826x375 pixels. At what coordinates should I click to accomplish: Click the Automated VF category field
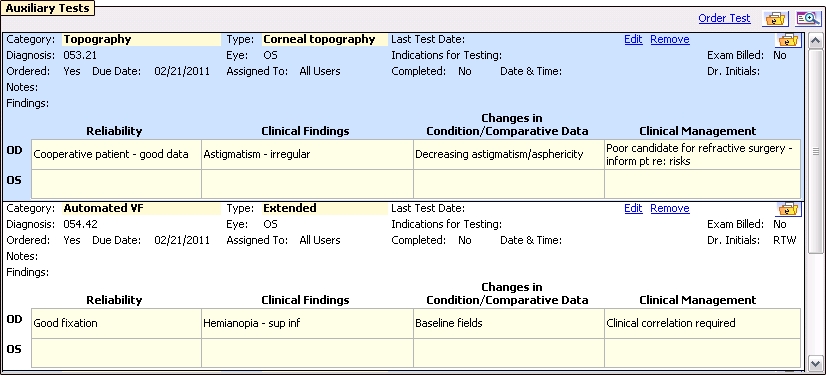(141, 209)
